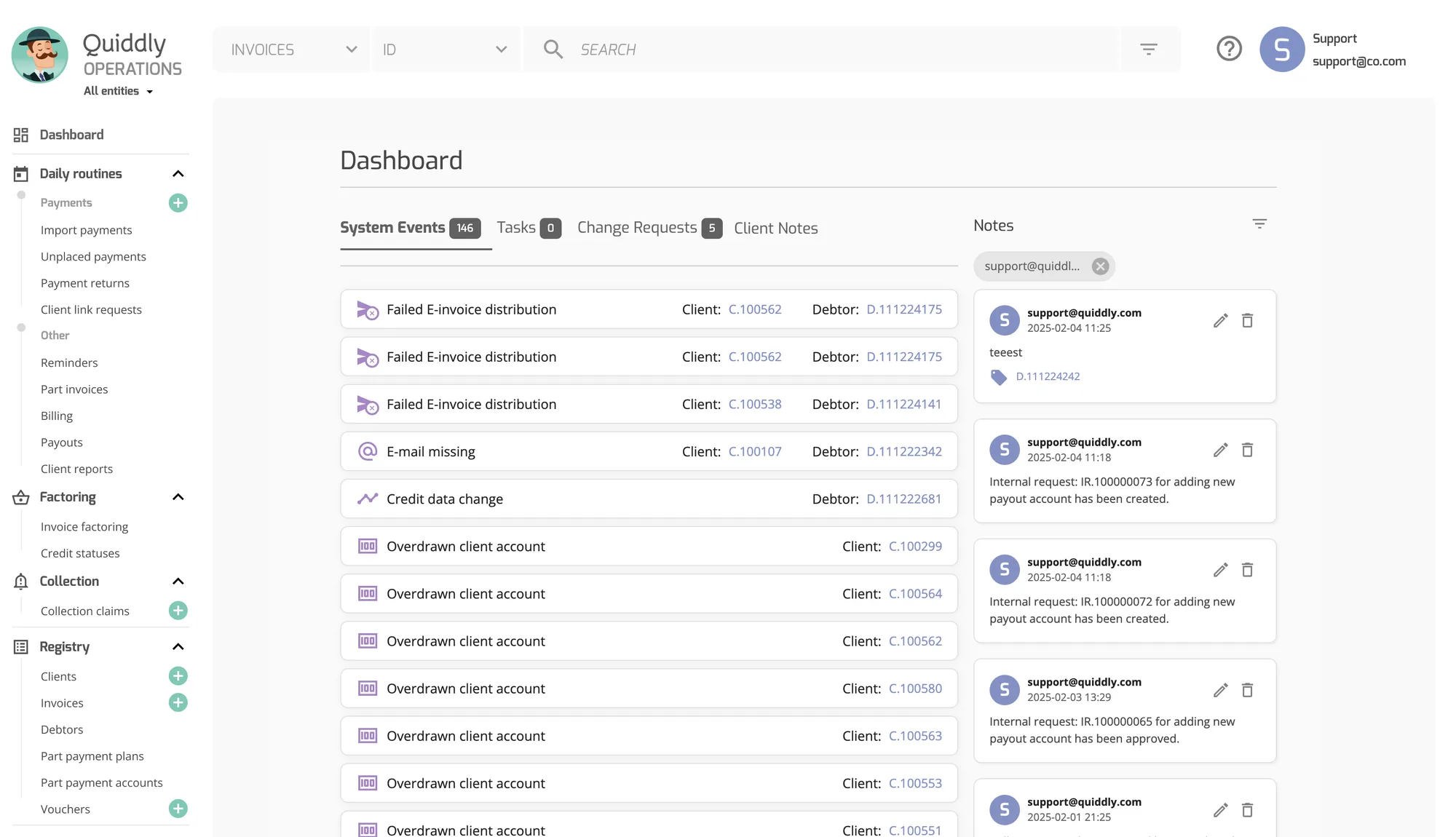1456x837 pixels.
Task: Open Invoice factoring
Action: coord(84,526)
